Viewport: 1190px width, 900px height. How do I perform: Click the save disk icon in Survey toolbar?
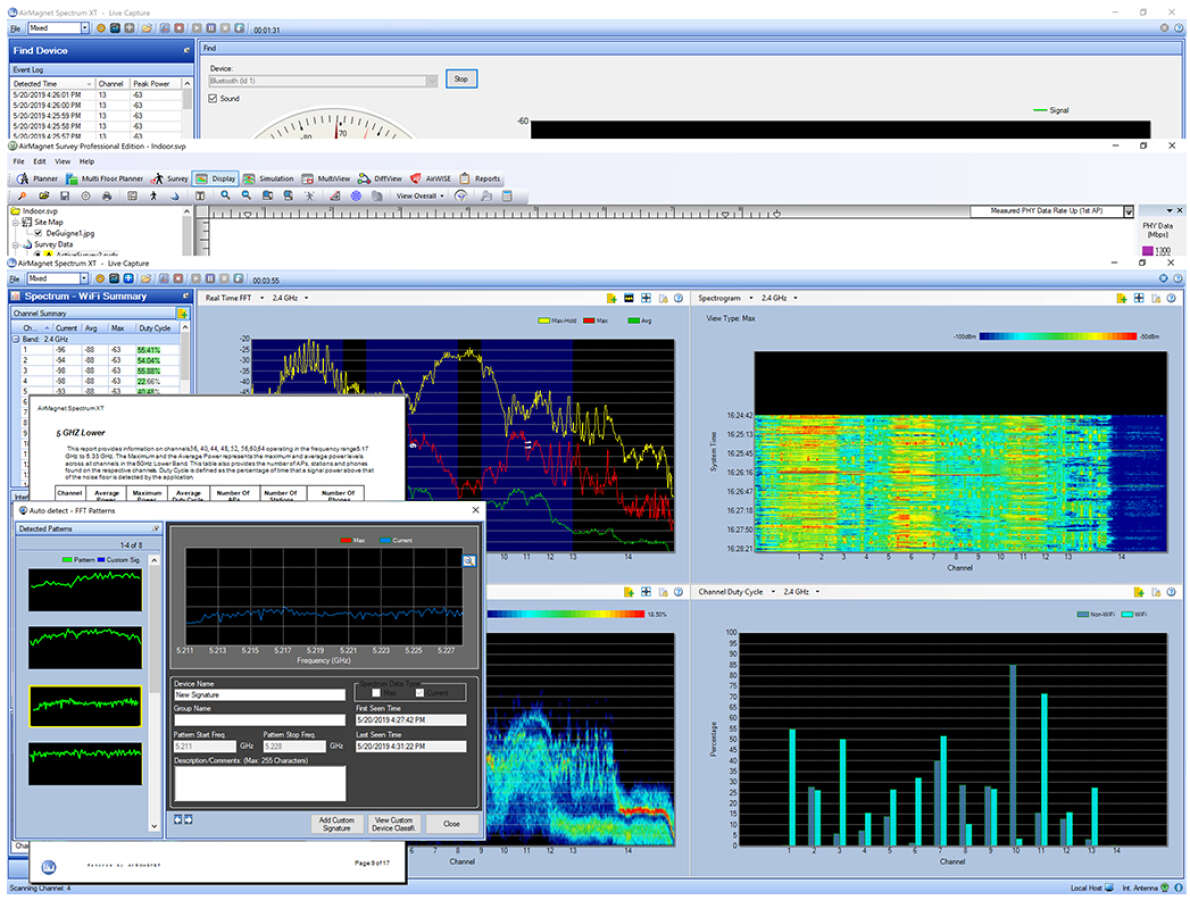click(x=65, y=196)
